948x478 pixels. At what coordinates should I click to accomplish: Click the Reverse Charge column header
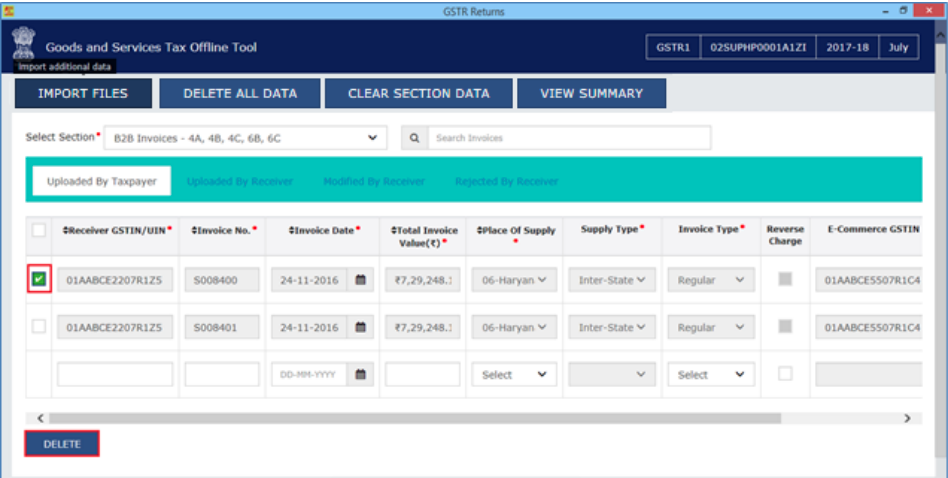coord(785,235)
